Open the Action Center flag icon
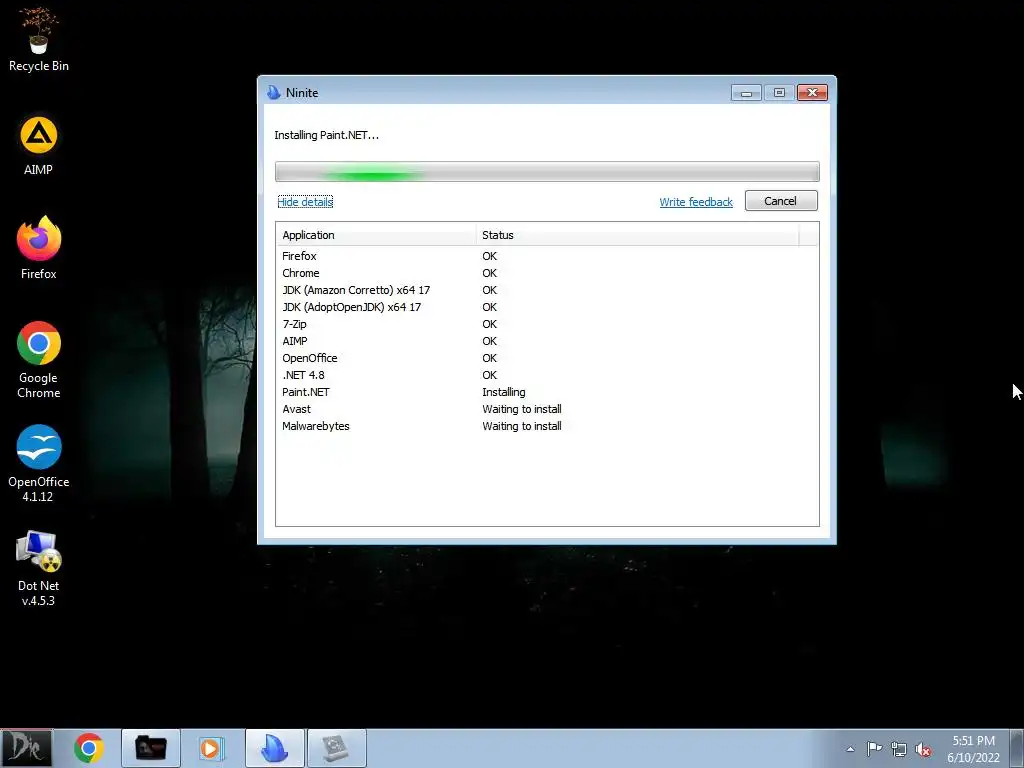This screenshot has width=1024, height=768. tap(874, 749)
